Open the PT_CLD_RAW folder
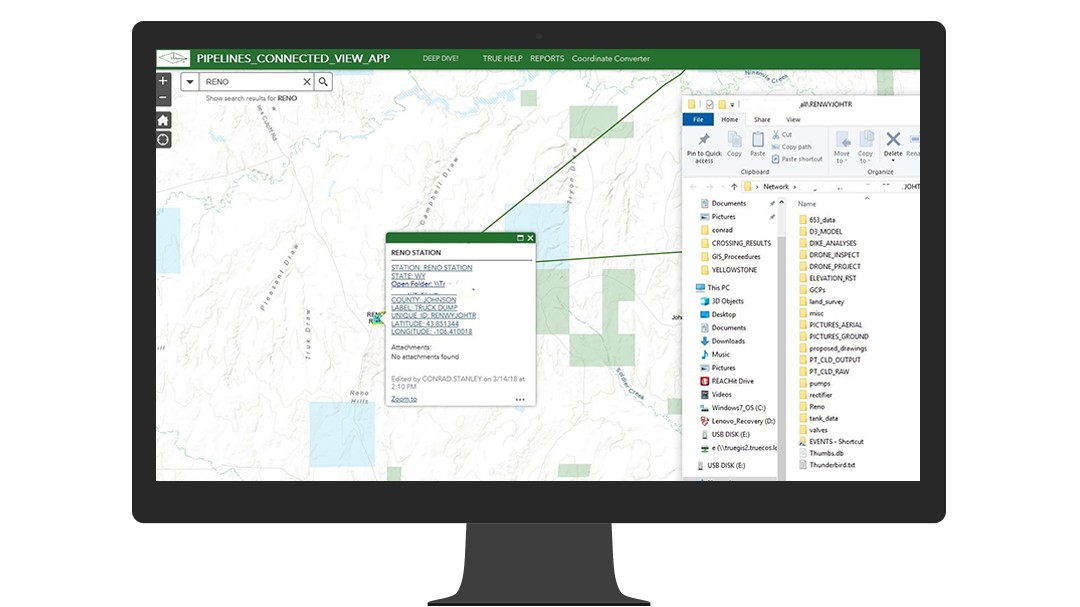 [829, 371]
